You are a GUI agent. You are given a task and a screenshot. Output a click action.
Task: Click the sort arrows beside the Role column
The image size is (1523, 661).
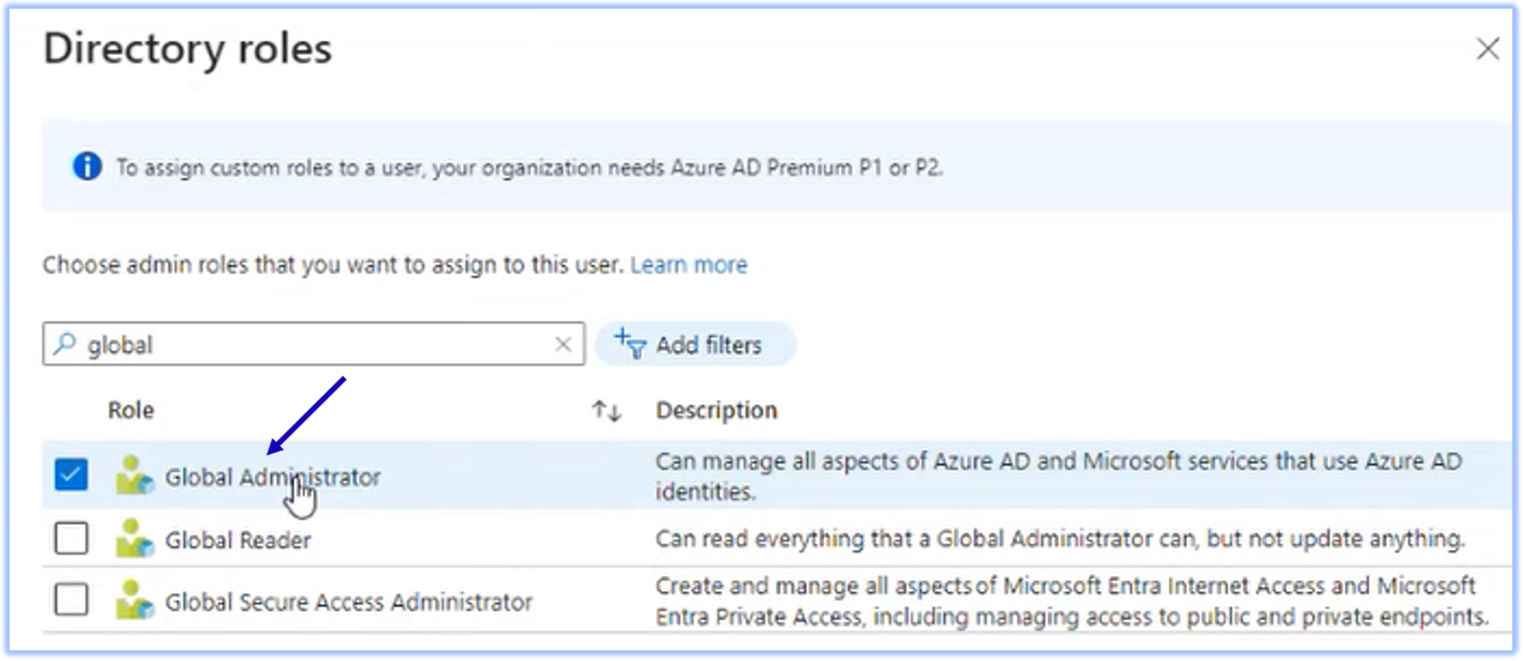pos(607,410)
